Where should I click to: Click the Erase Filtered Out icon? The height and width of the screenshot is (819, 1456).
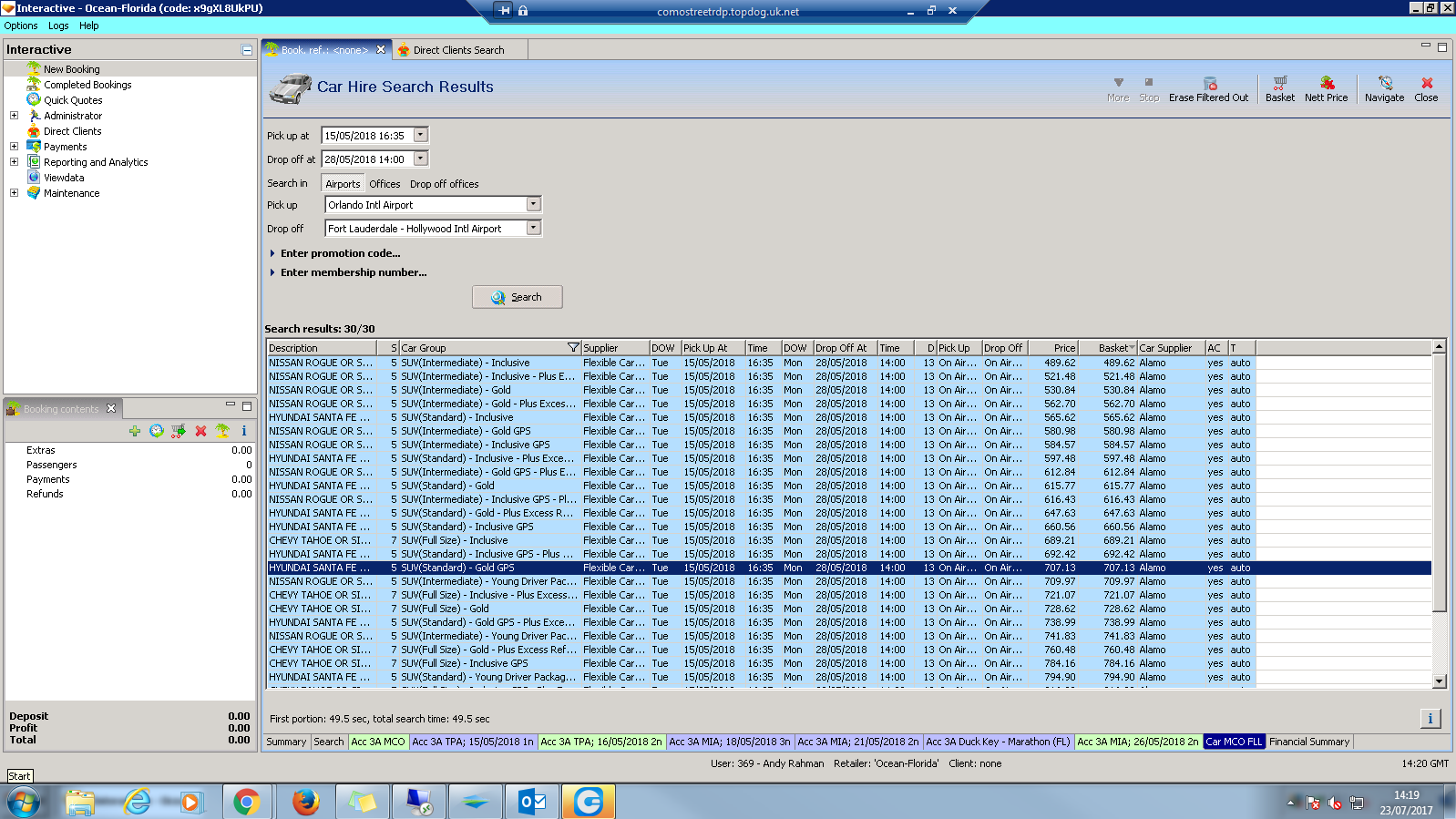(1209, 84)
